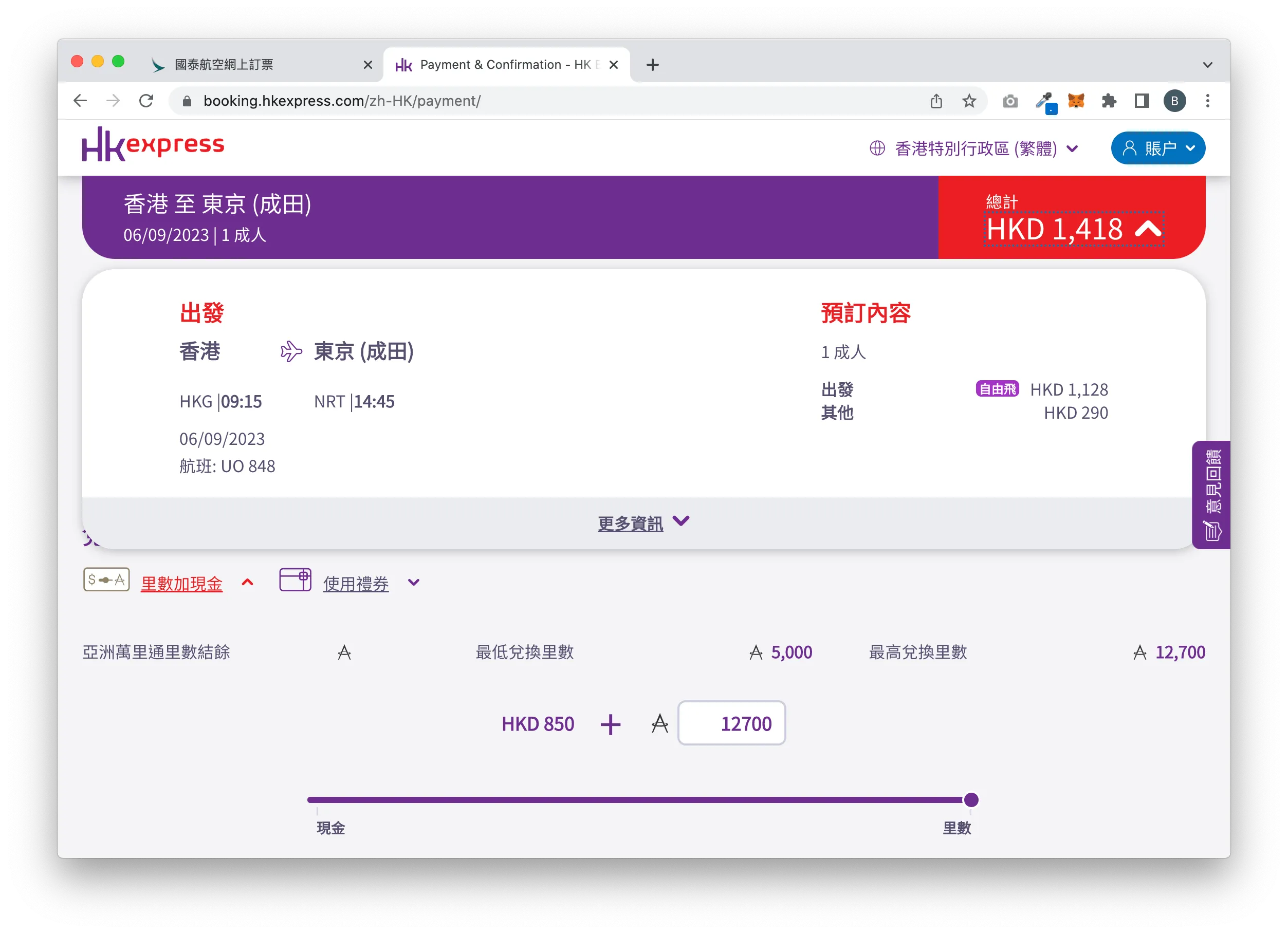Open a new browser tab
Screen dimensions: 1288x934
(x=653, y=65)
